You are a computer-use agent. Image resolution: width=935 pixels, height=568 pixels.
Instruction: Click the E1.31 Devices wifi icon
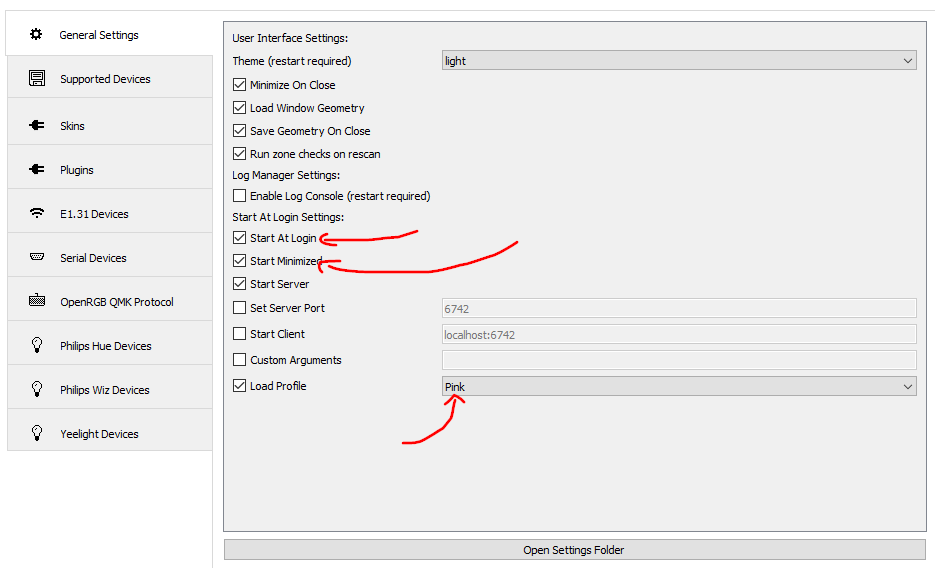point(37,214)
